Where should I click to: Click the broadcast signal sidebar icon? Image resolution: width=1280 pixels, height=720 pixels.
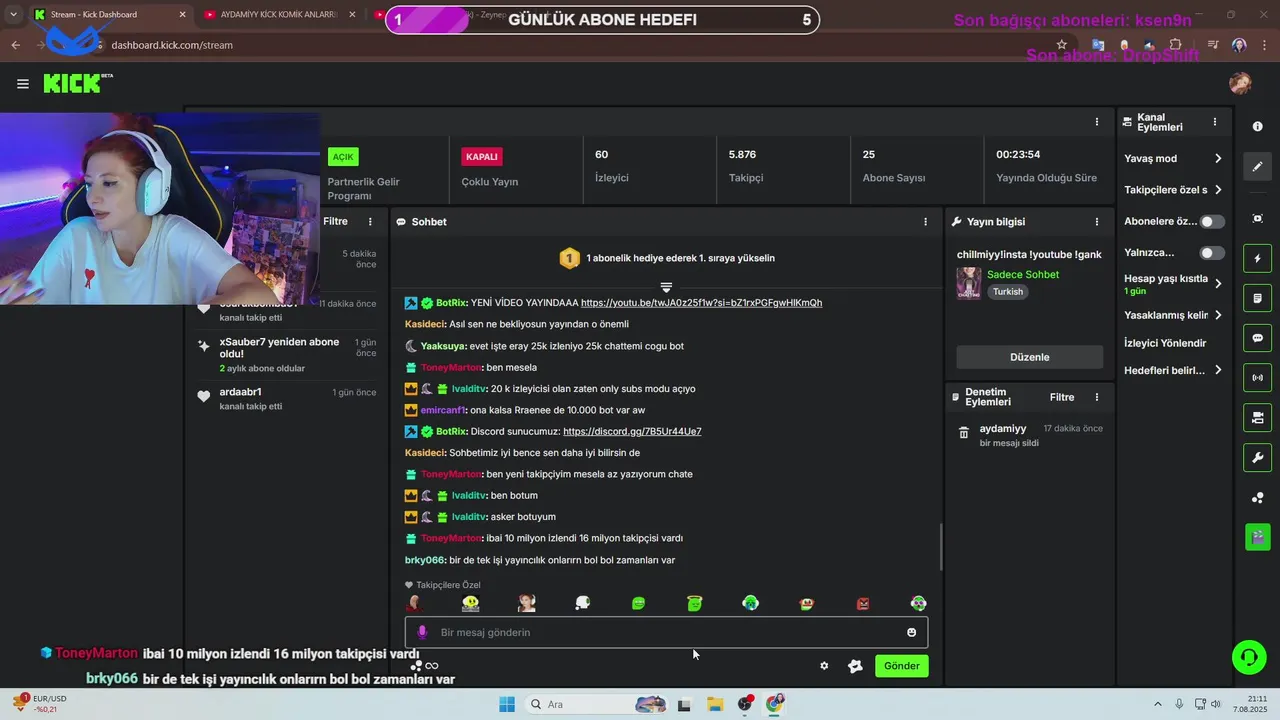(x=1257, y=378)
